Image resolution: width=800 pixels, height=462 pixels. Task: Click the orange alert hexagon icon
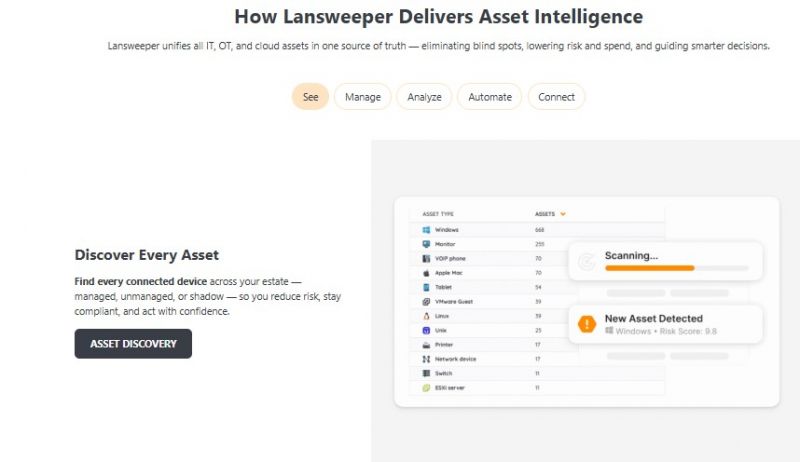587,324
